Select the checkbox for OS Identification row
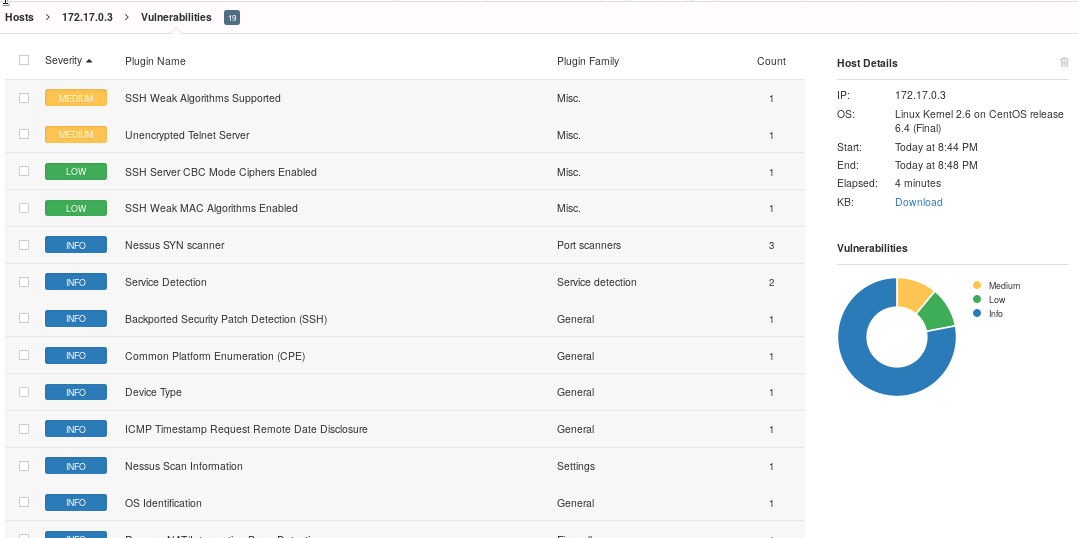The width and height of the screenshot is (1078, 538). point(24,502)
